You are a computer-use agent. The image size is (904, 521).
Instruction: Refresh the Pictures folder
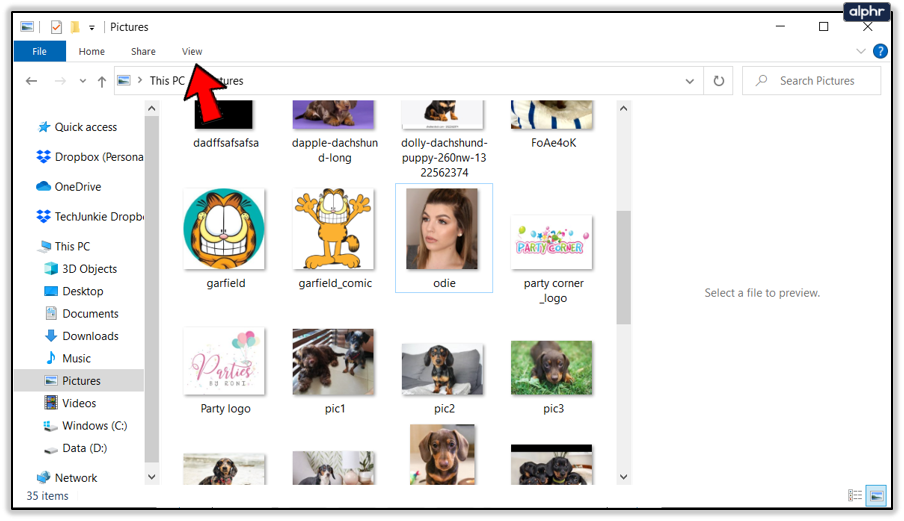[x=718, y=81]
